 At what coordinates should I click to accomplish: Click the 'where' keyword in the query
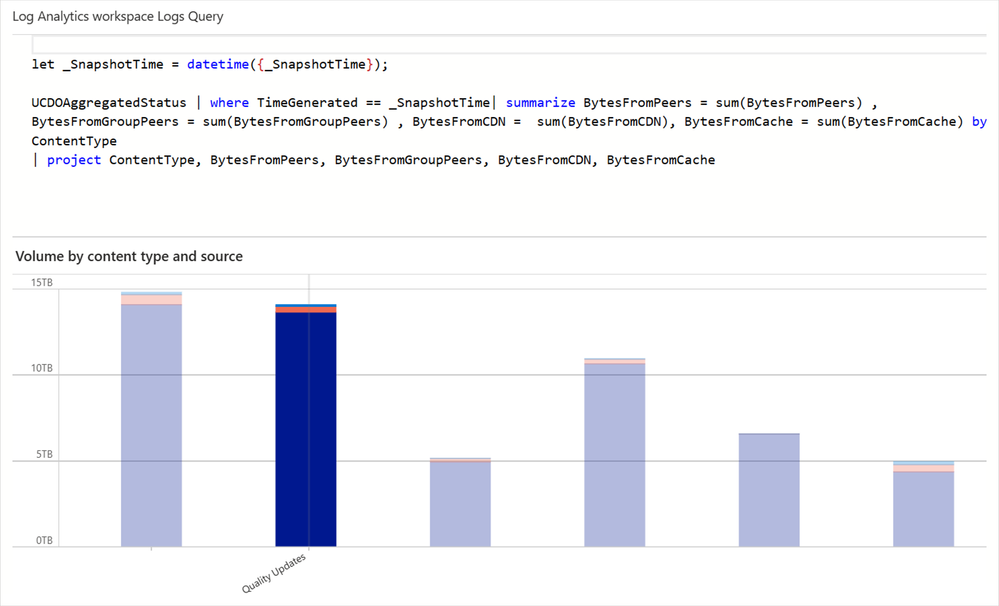coord(229,103)
